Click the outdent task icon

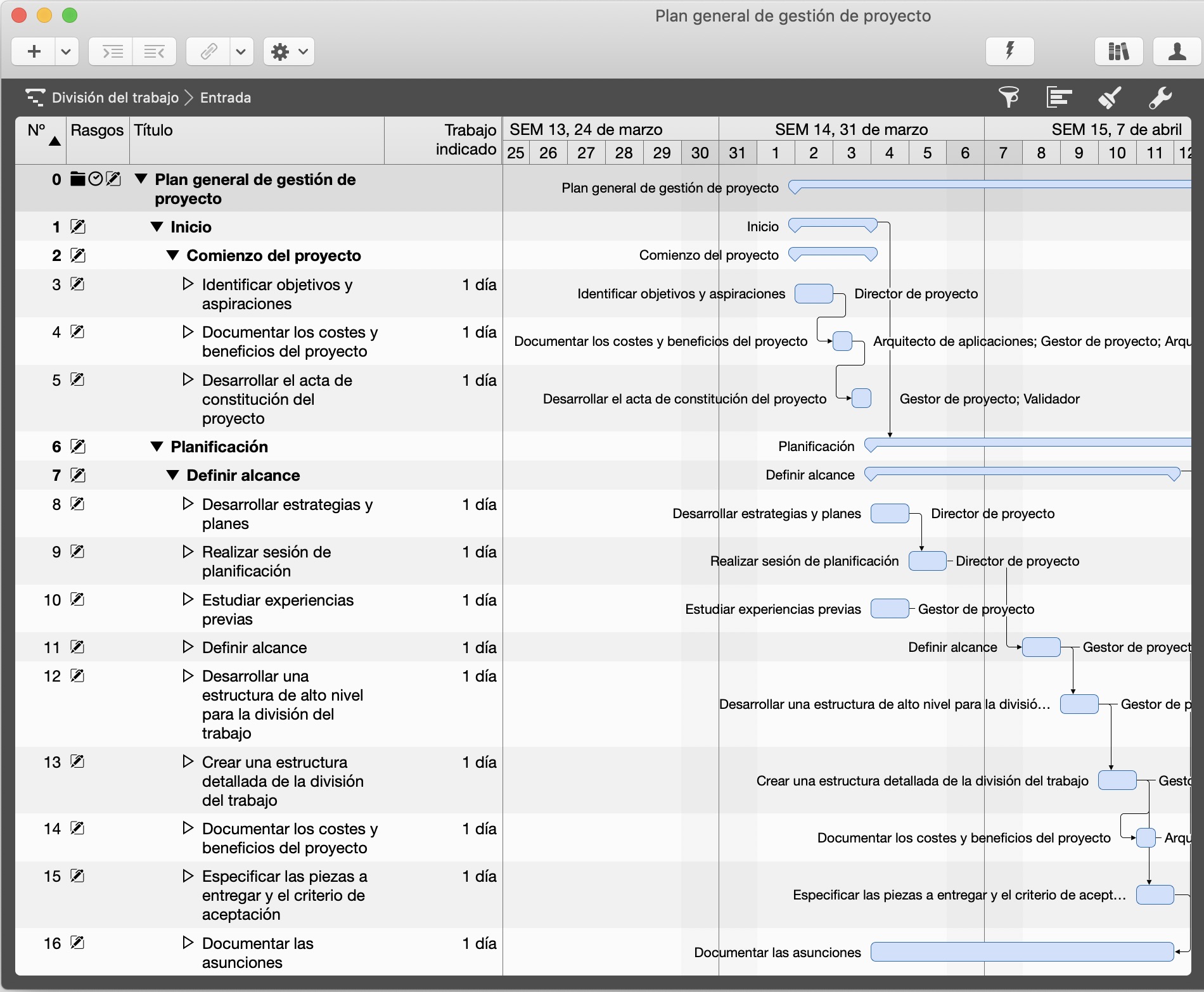click(154, 51)
